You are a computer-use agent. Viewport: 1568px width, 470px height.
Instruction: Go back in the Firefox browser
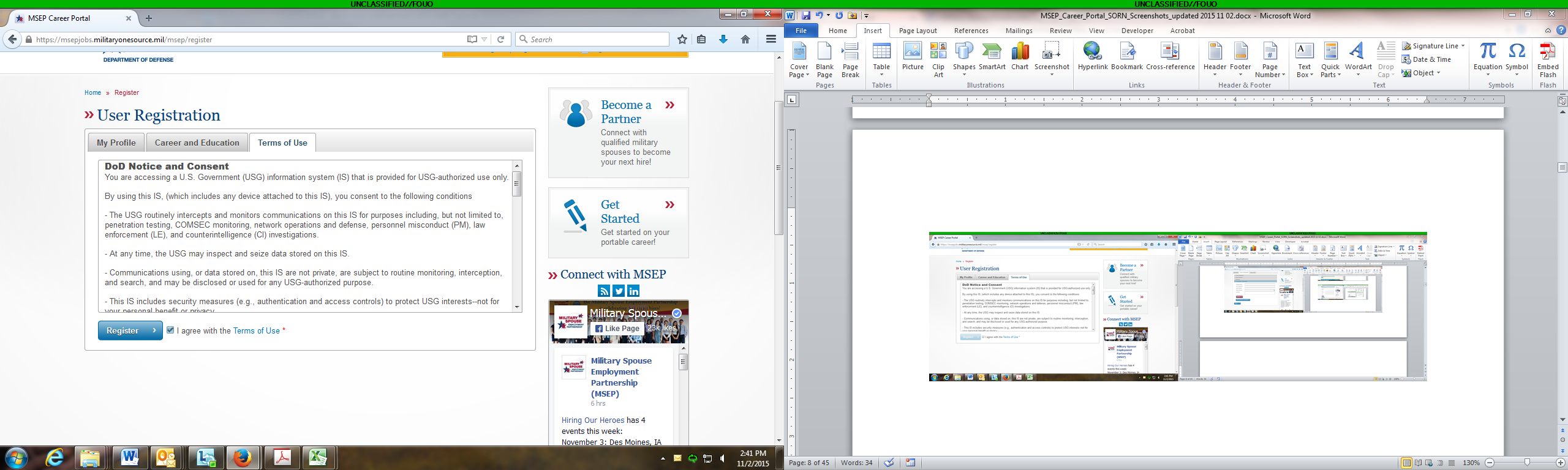click(x=12, y=39)
